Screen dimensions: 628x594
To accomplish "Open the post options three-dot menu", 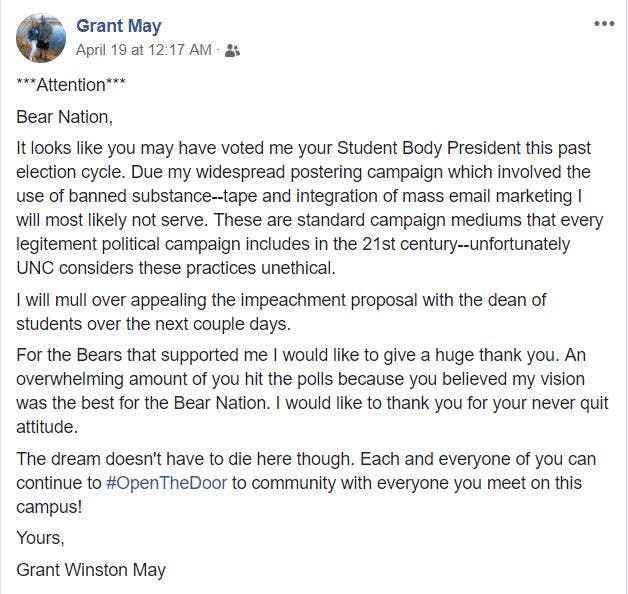I will pos(604,25).
